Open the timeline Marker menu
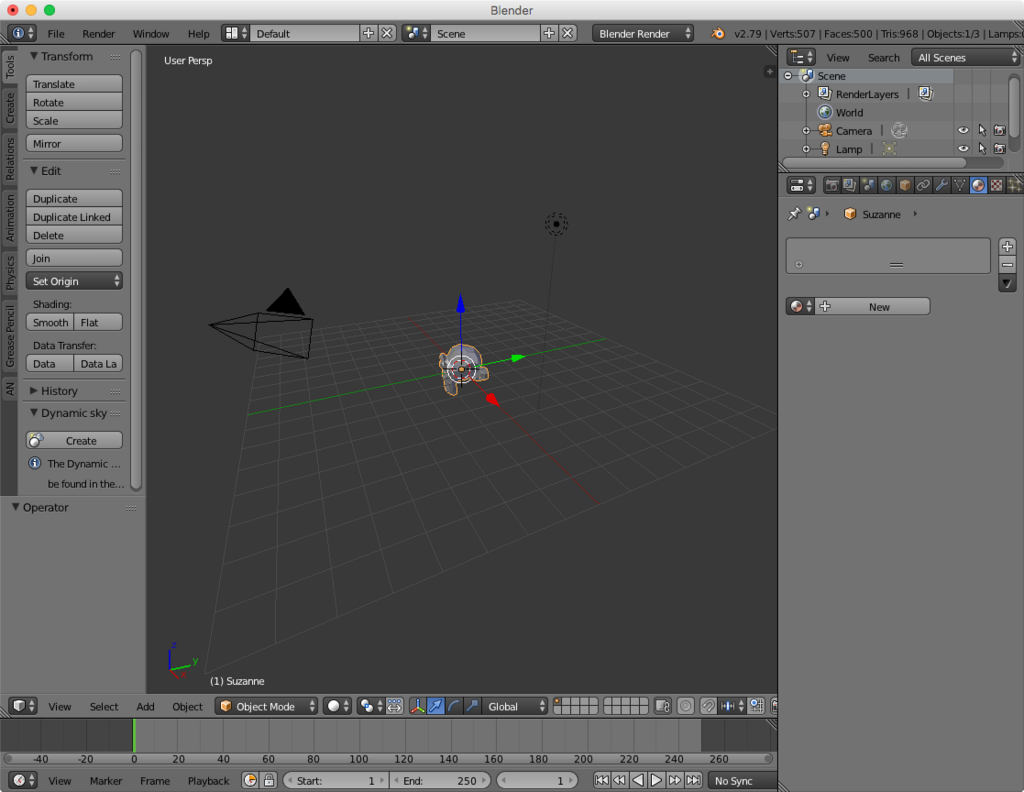Image resolution: width=1024 pixels, height=792 pixels. 106,780
